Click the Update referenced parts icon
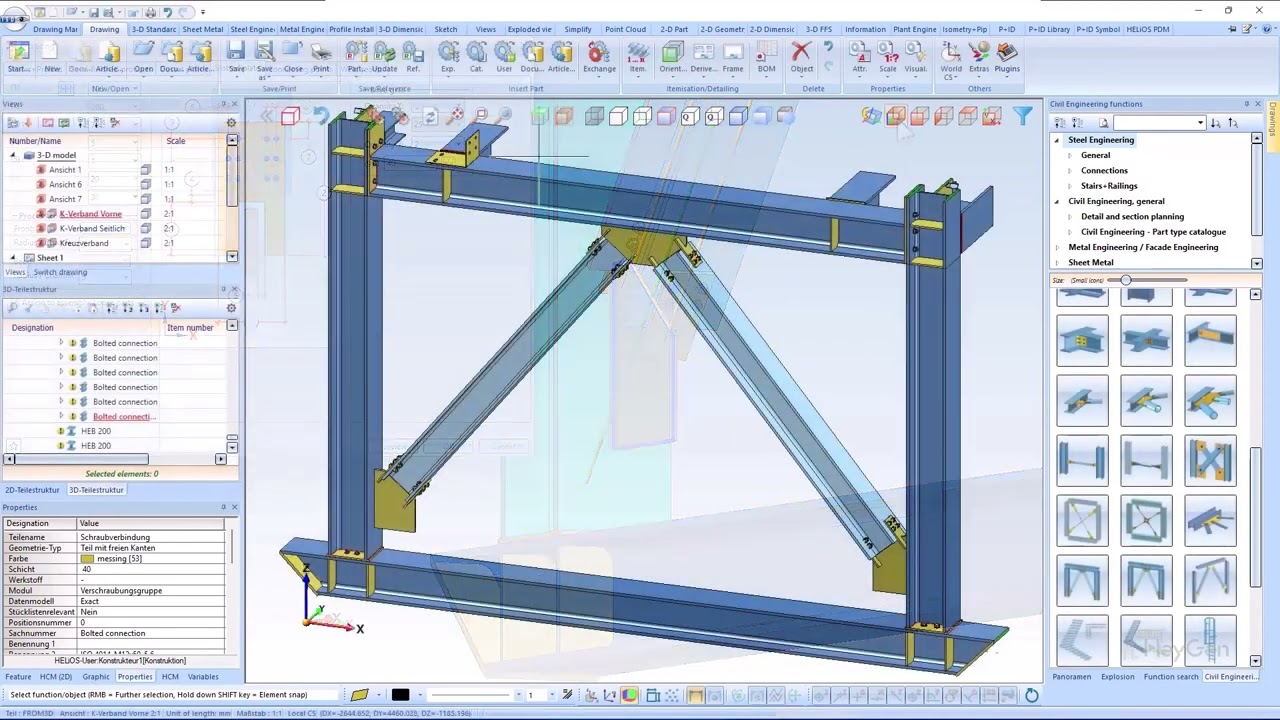The height and width of the screenshot is (720, 1280). tap(384, 56)
